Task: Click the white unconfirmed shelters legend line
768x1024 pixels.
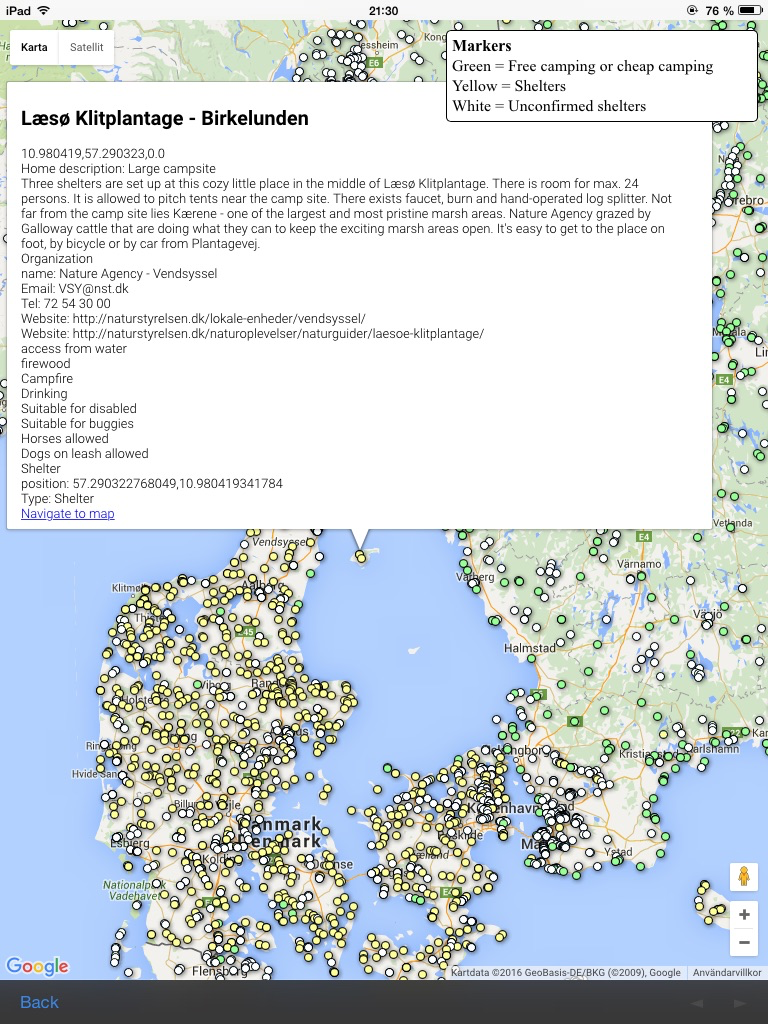Action: pyautogui.click(x=549, y=106)
